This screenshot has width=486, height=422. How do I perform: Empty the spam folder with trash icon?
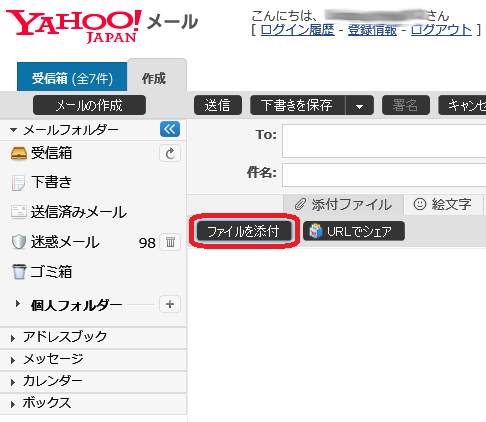(170, 242)
